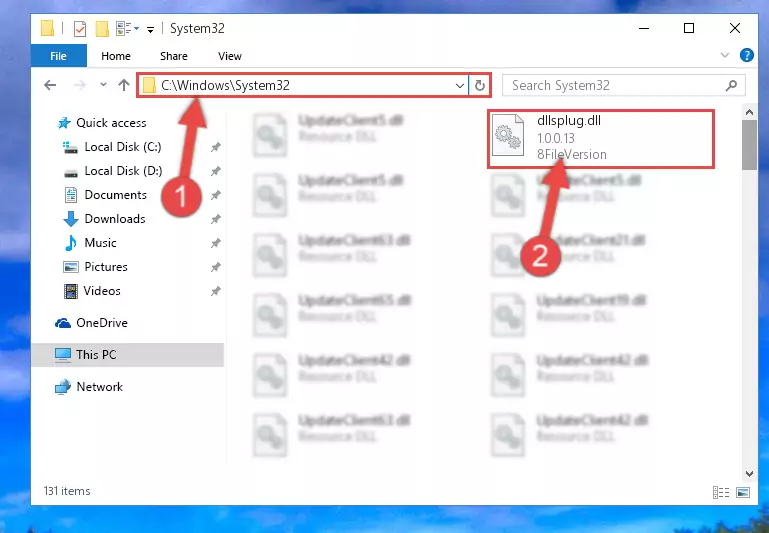Open the File ribbon tab
The image size is (769, 533).
tap(58, 56)
